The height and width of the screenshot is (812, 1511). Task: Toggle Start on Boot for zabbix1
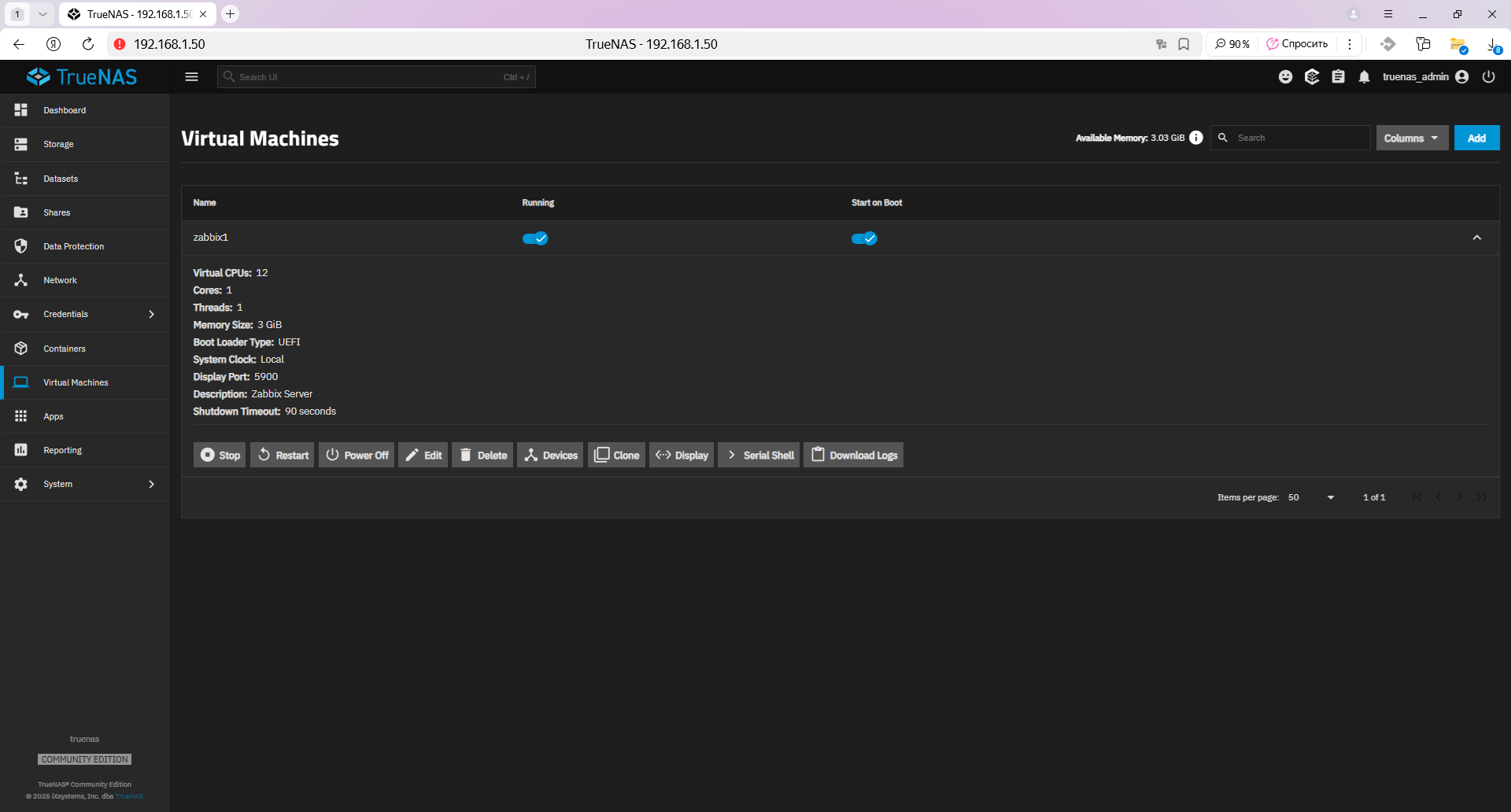click(x=864, y=238)
